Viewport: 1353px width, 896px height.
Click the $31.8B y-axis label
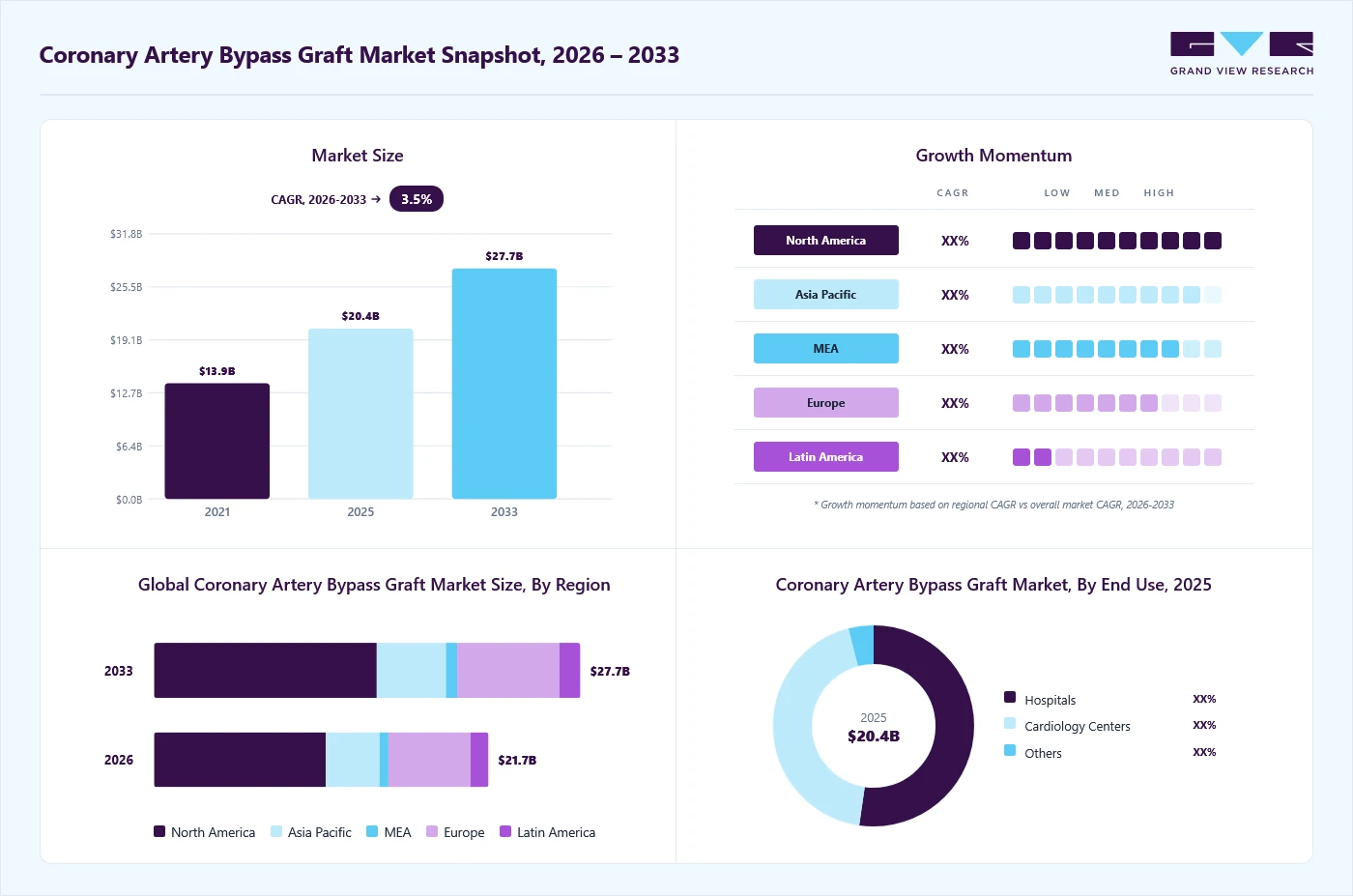point(127,234)
